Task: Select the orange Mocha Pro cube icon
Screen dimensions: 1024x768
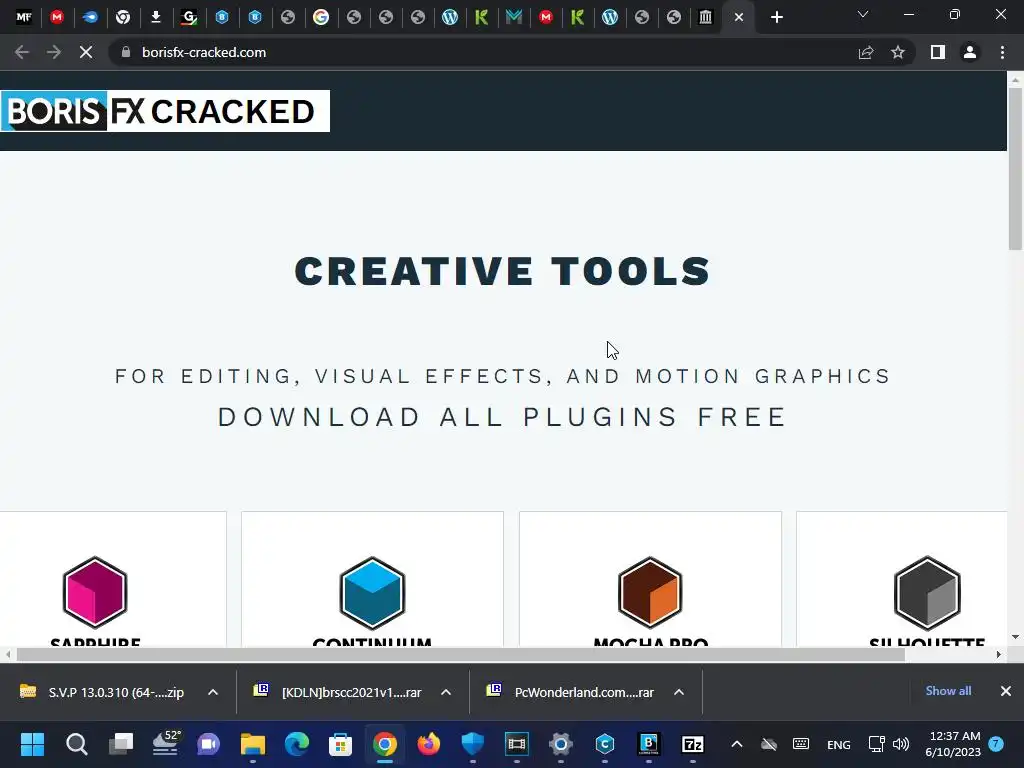Action: [x=650, y=592]
